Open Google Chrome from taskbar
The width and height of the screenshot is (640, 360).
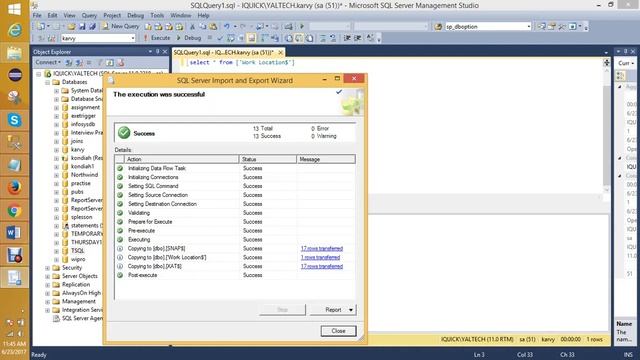(x=14, y=211)
